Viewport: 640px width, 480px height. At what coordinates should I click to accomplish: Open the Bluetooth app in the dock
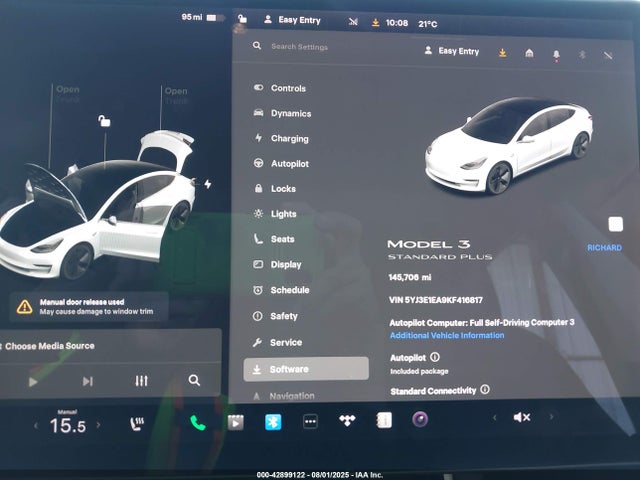[273, 422]
